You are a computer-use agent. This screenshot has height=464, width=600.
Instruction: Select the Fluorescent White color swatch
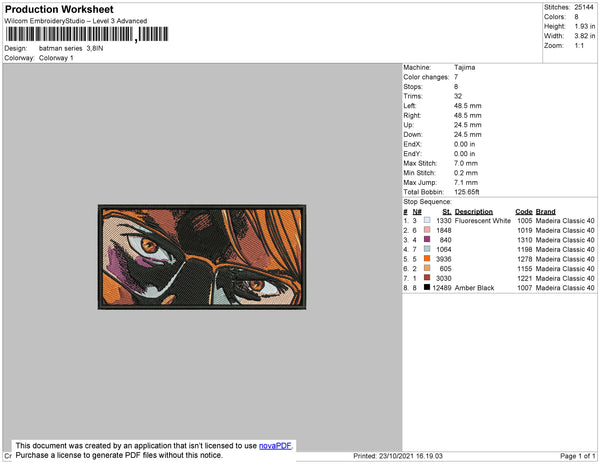point(427,220)
